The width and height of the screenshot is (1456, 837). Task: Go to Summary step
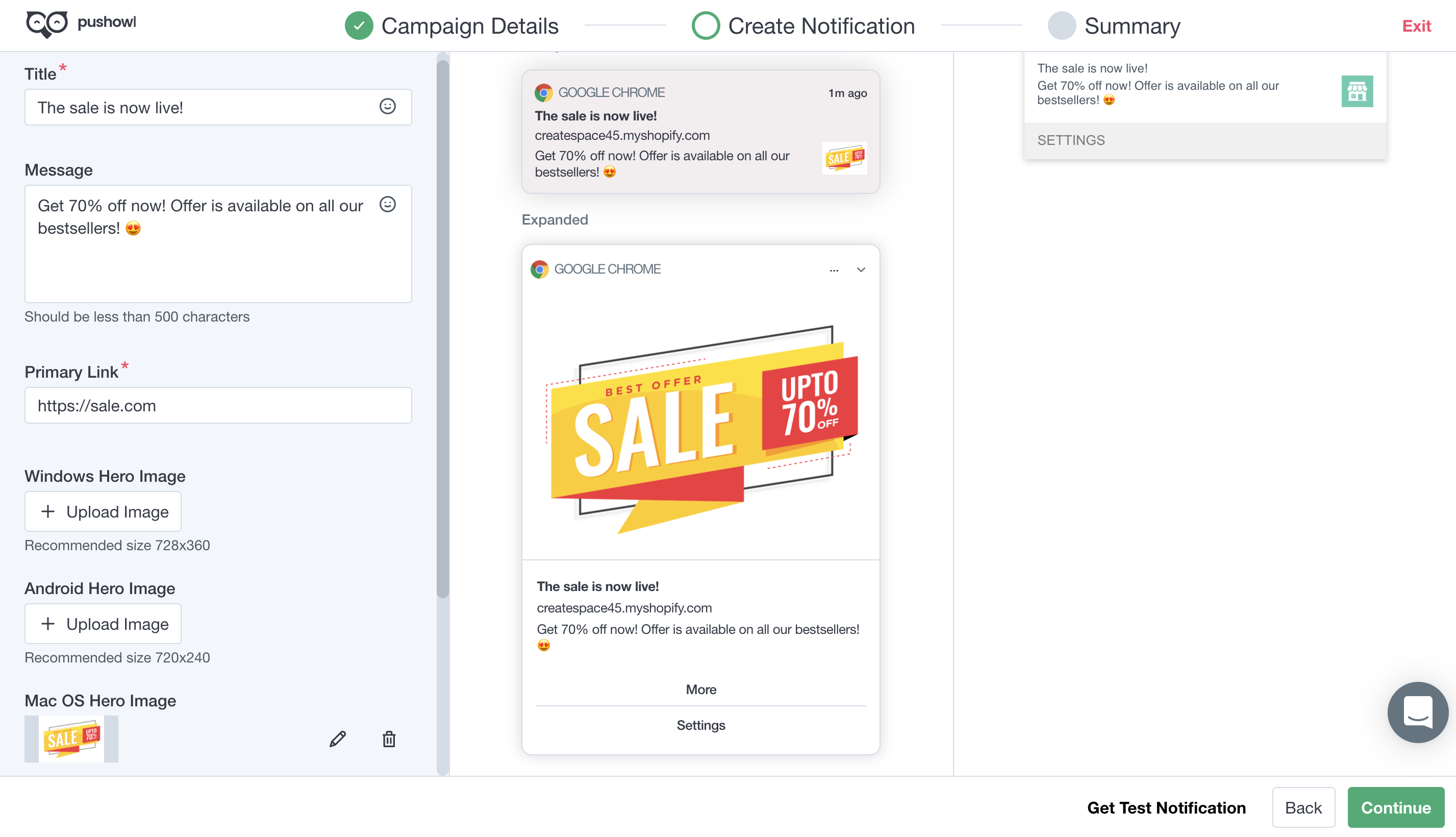(x=1114, y=26)
